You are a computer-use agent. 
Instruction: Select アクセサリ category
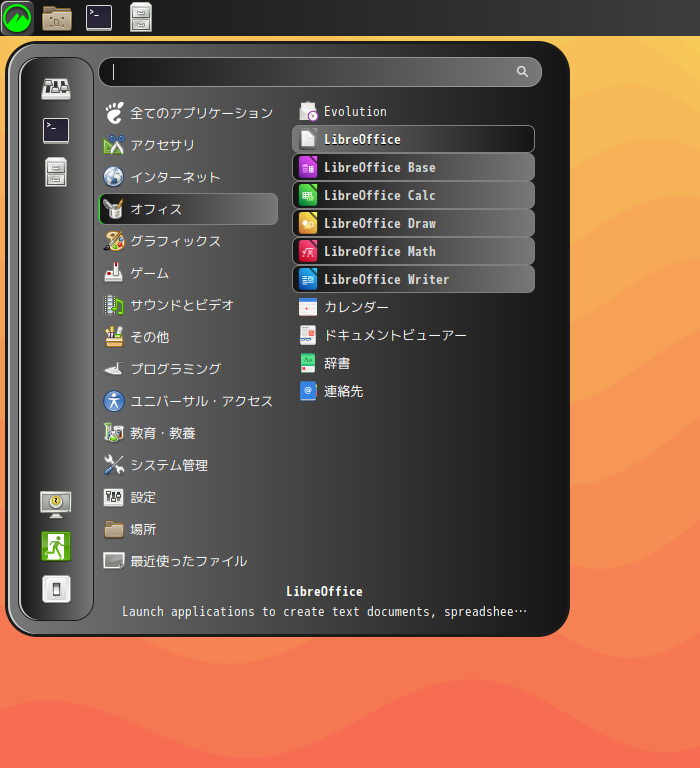189,145
